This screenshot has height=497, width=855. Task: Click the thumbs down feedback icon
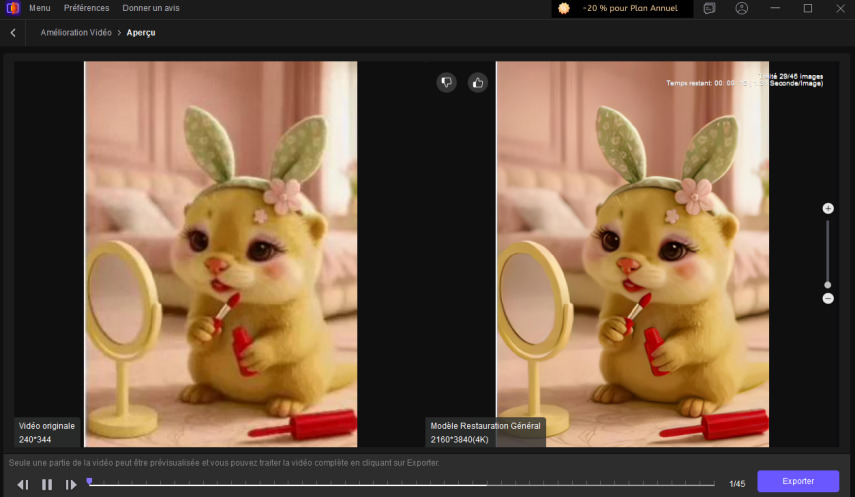pos(446,83)
